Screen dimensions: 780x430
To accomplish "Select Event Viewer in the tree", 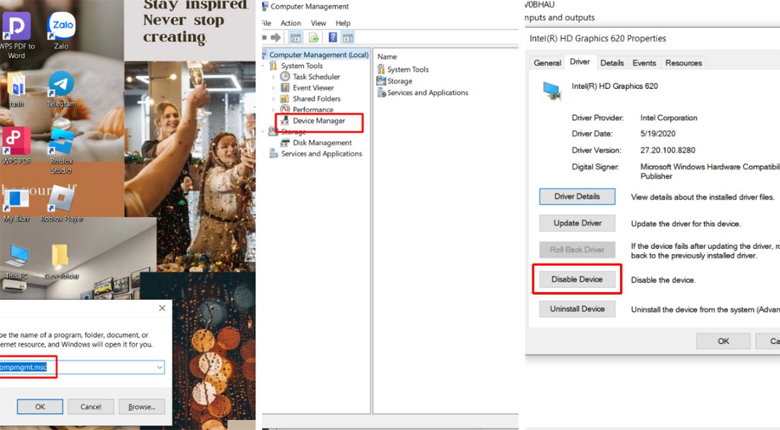I will point(313,88).
